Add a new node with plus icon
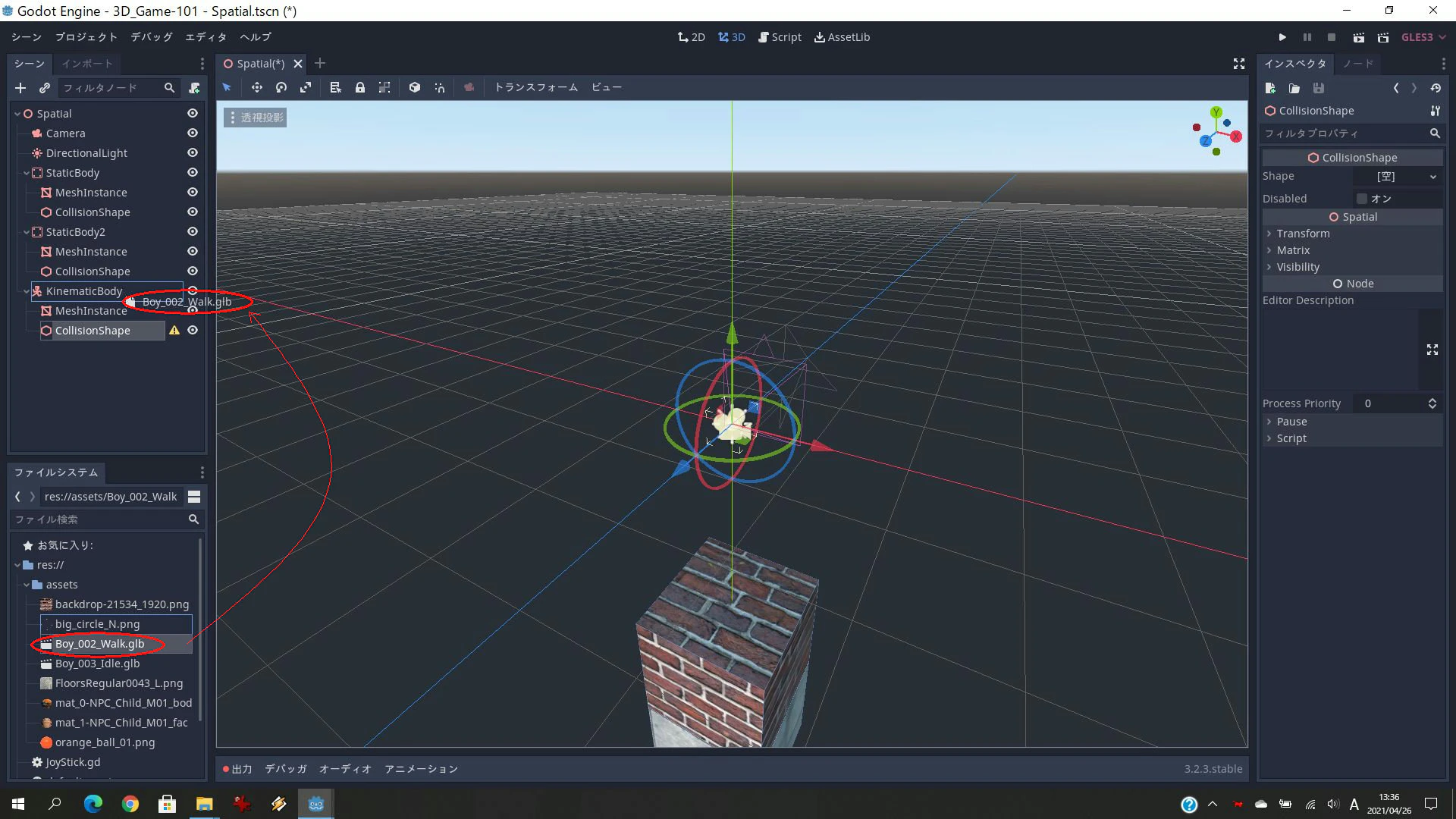 point(20,88)
